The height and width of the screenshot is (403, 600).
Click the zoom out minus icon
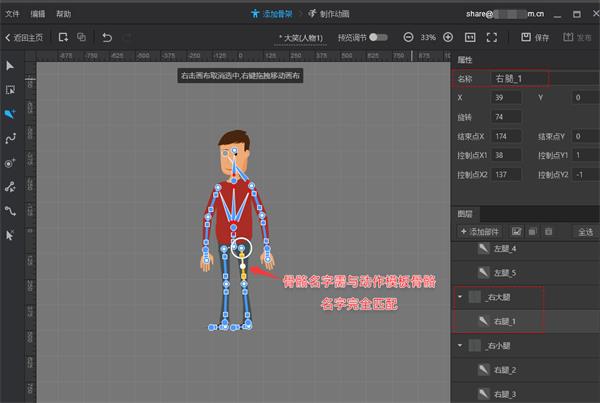click(x=408, y=37)
